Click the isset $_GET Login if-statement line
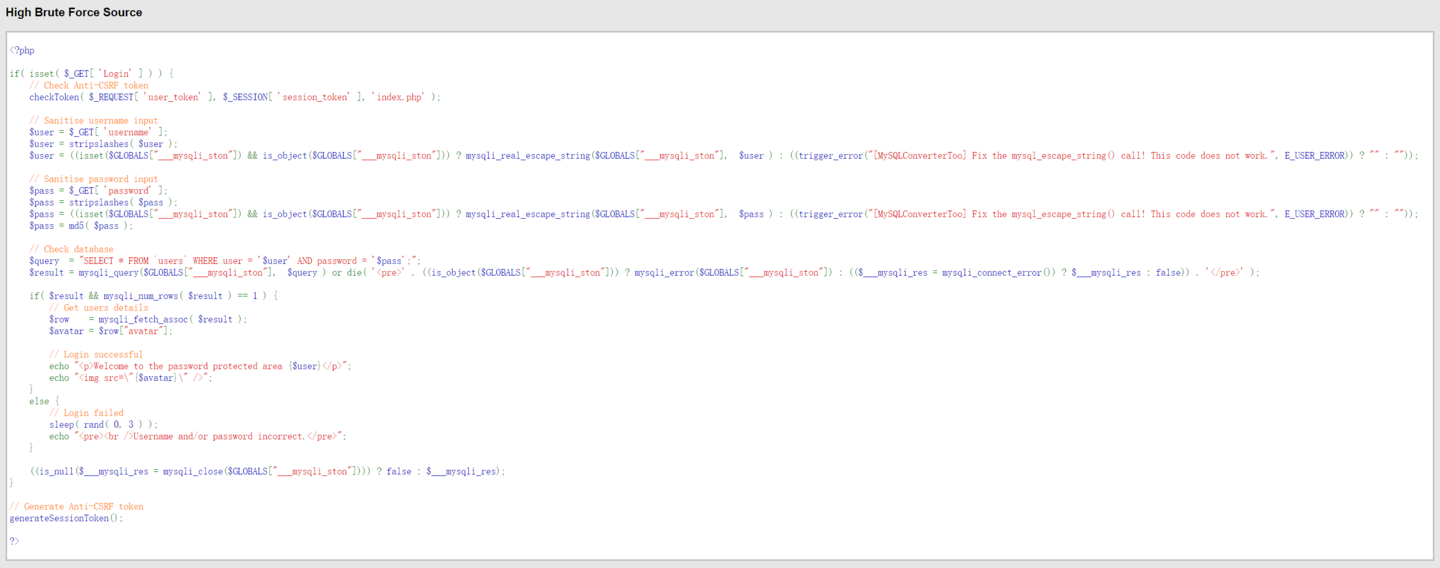The image size is (1440, 568). coord(92,74)
